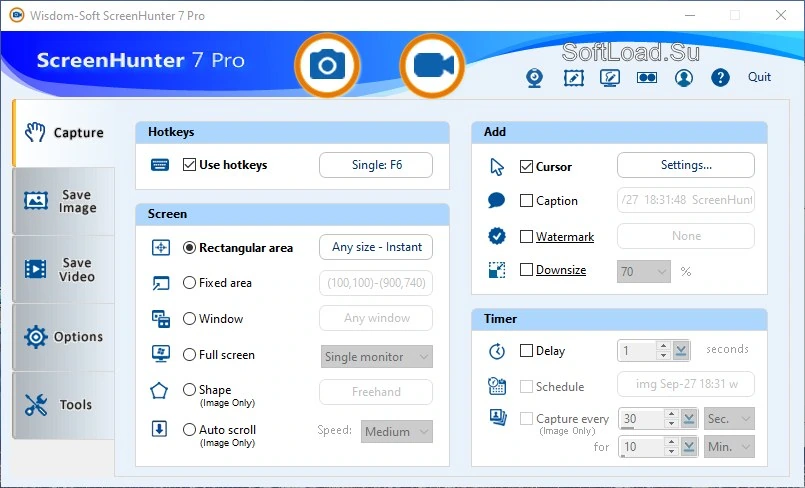
Task: Open cursor Settings... button
Action: coord(686,165)
